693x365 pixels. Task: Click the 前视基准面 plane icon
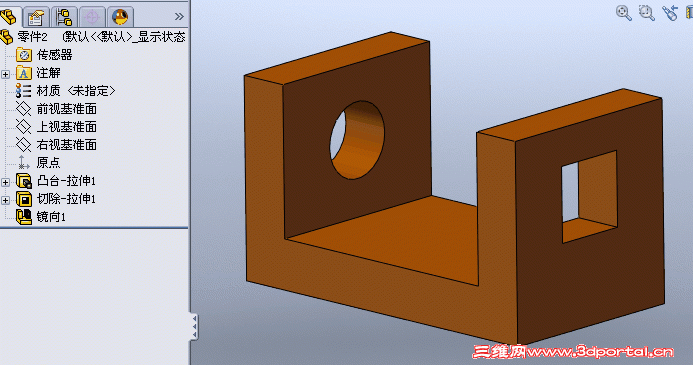click(x=23, y=109)
